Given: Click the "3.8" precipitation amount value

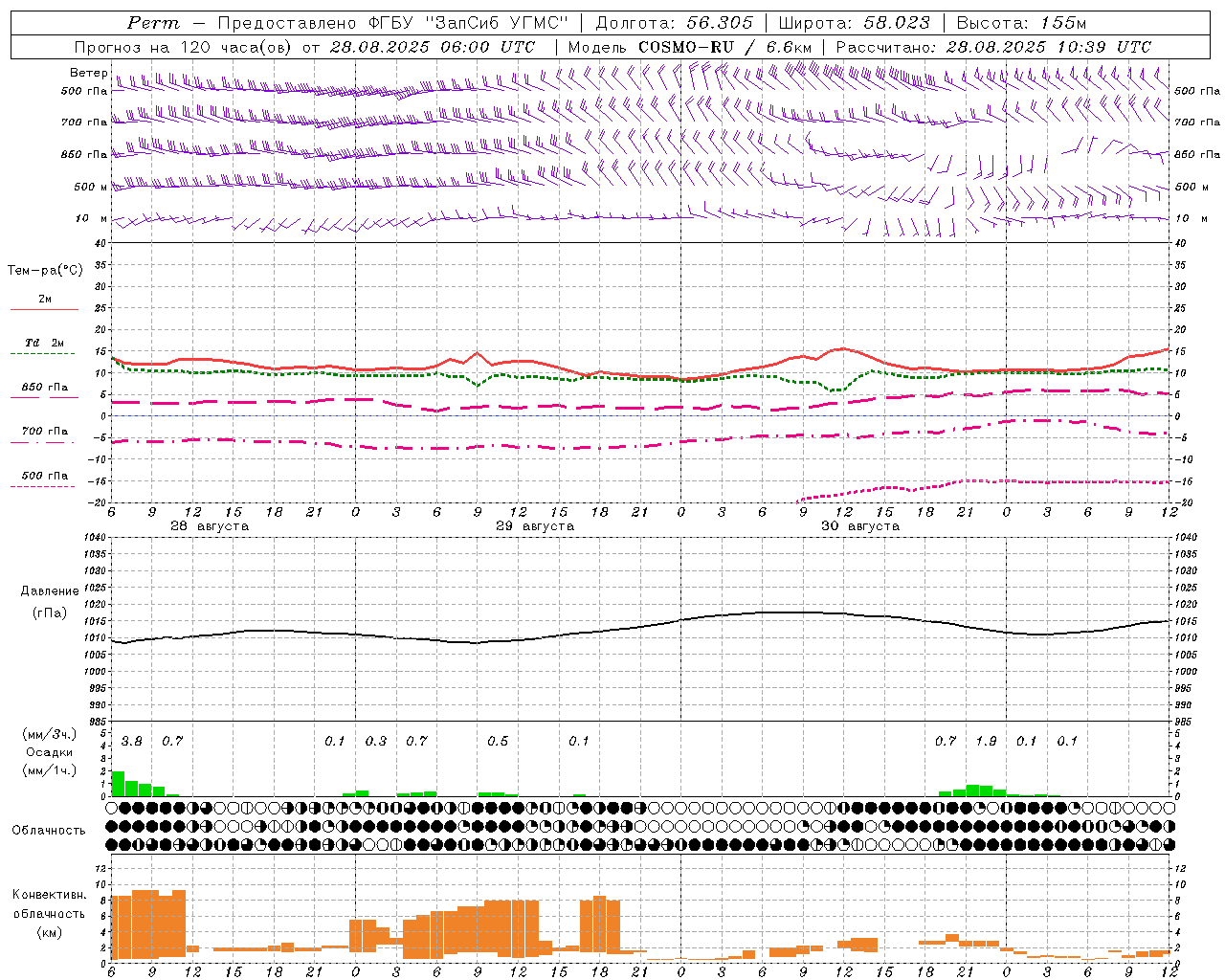Looking at the screenshot, I should (132, 742).
